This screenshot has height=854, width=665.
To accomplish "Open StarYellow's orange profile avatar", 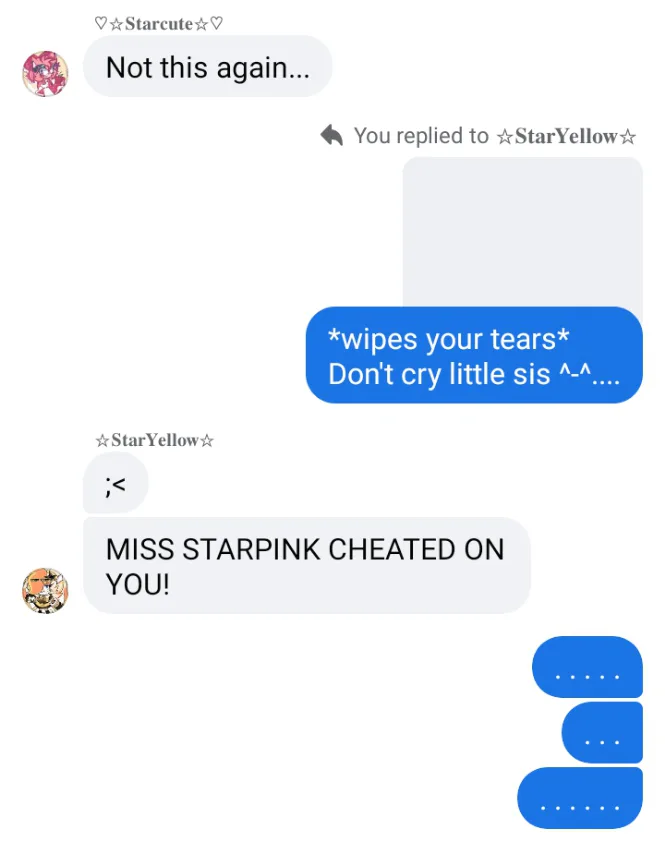I will pyautogui.click(x=46, y=591).
